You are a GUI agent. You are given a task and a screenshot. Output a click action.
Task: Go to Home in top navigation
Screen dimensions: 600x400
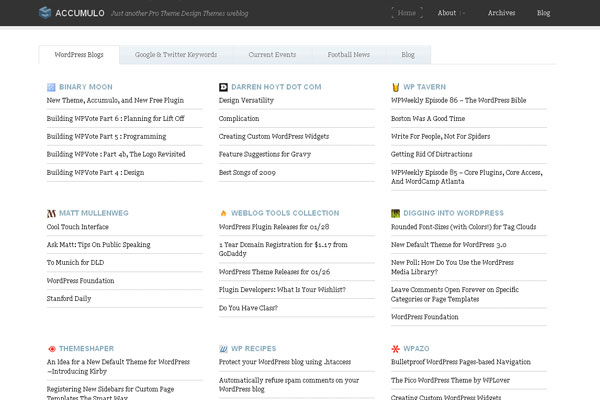407,13
